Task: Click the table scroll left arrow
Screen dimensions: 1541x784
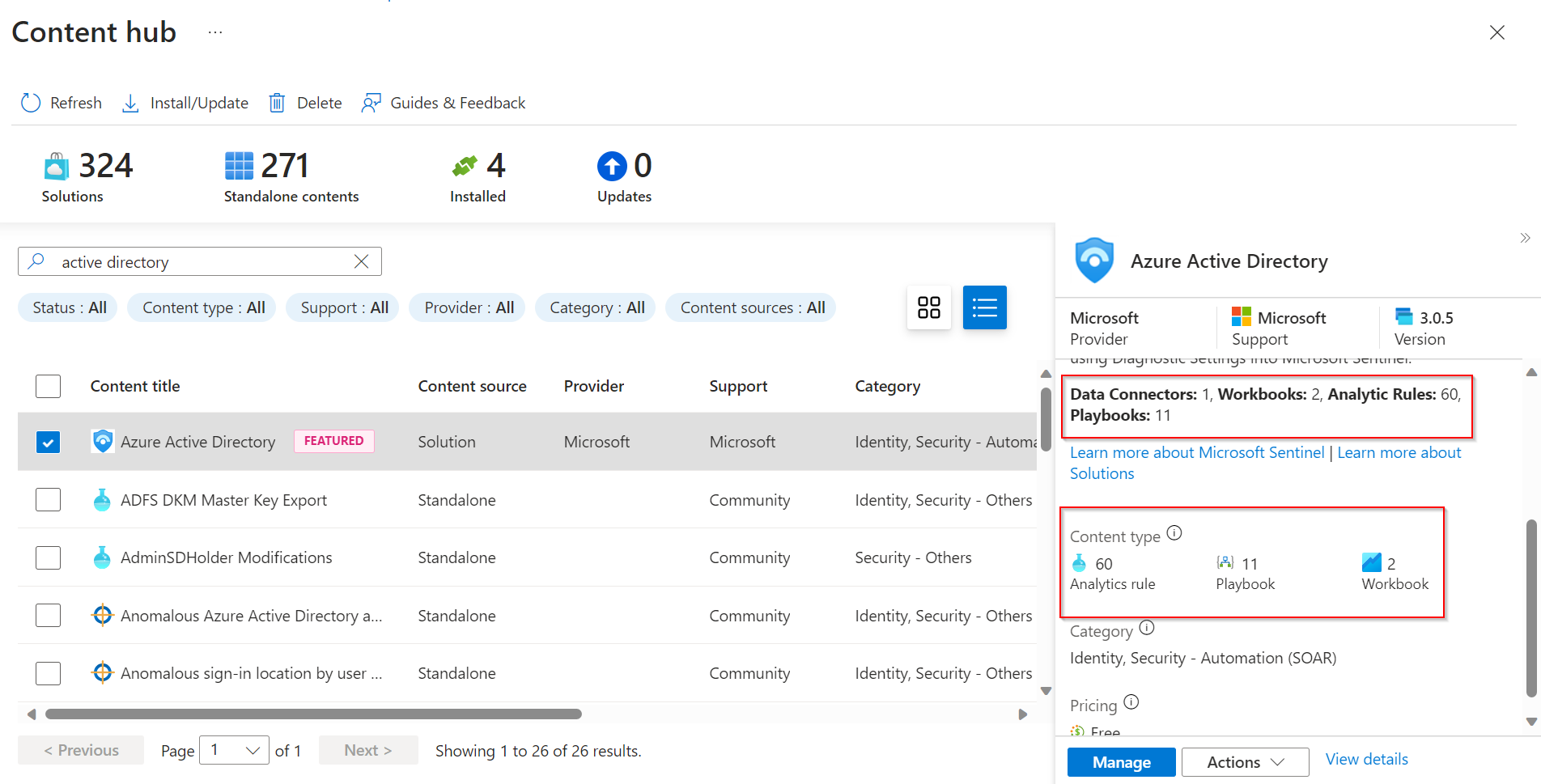Action: tap(32, 714)
